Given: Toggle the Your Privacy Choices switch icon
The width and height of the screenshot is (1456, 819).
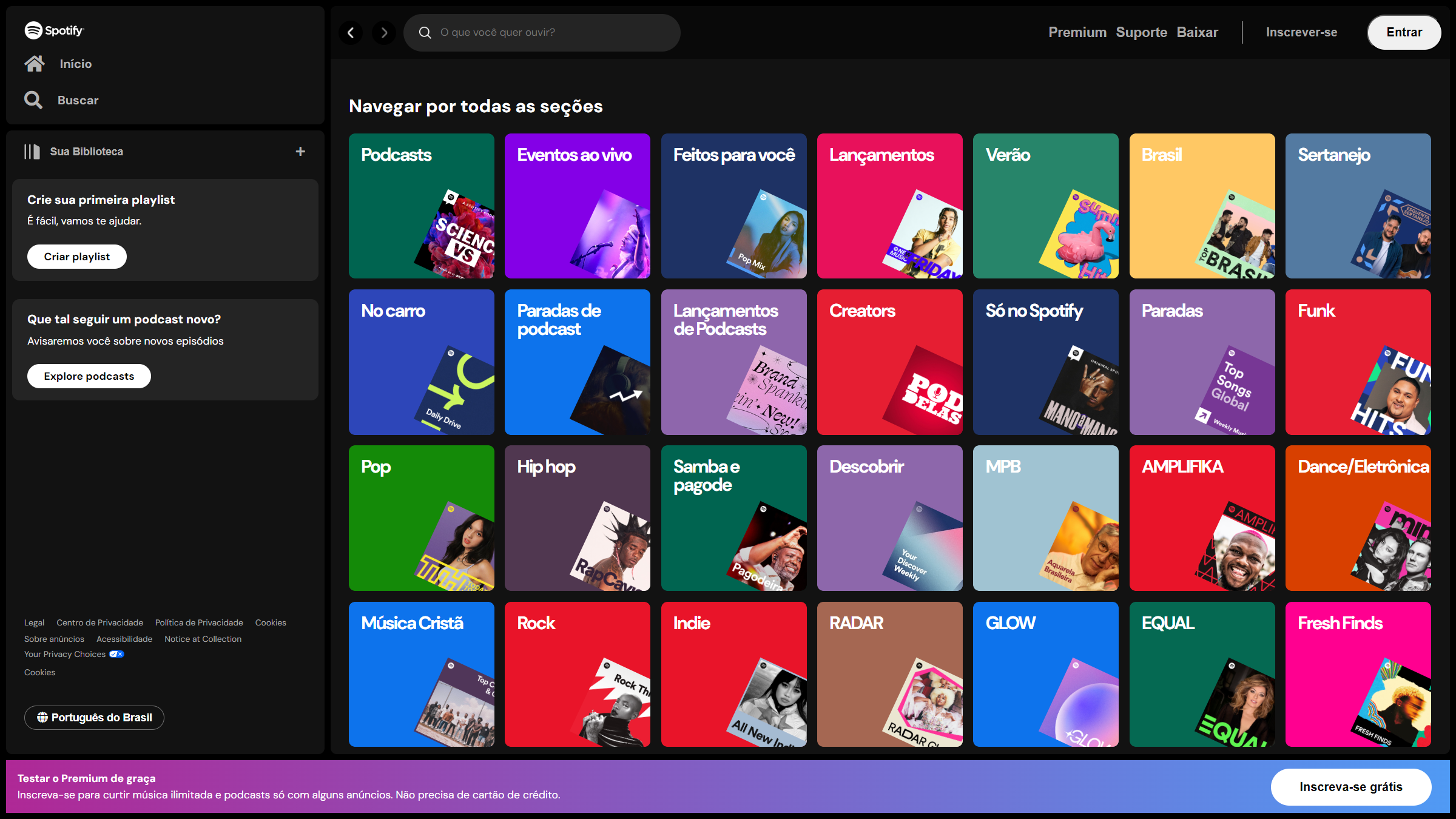Looking at the screenshot, I should point(116,654).
